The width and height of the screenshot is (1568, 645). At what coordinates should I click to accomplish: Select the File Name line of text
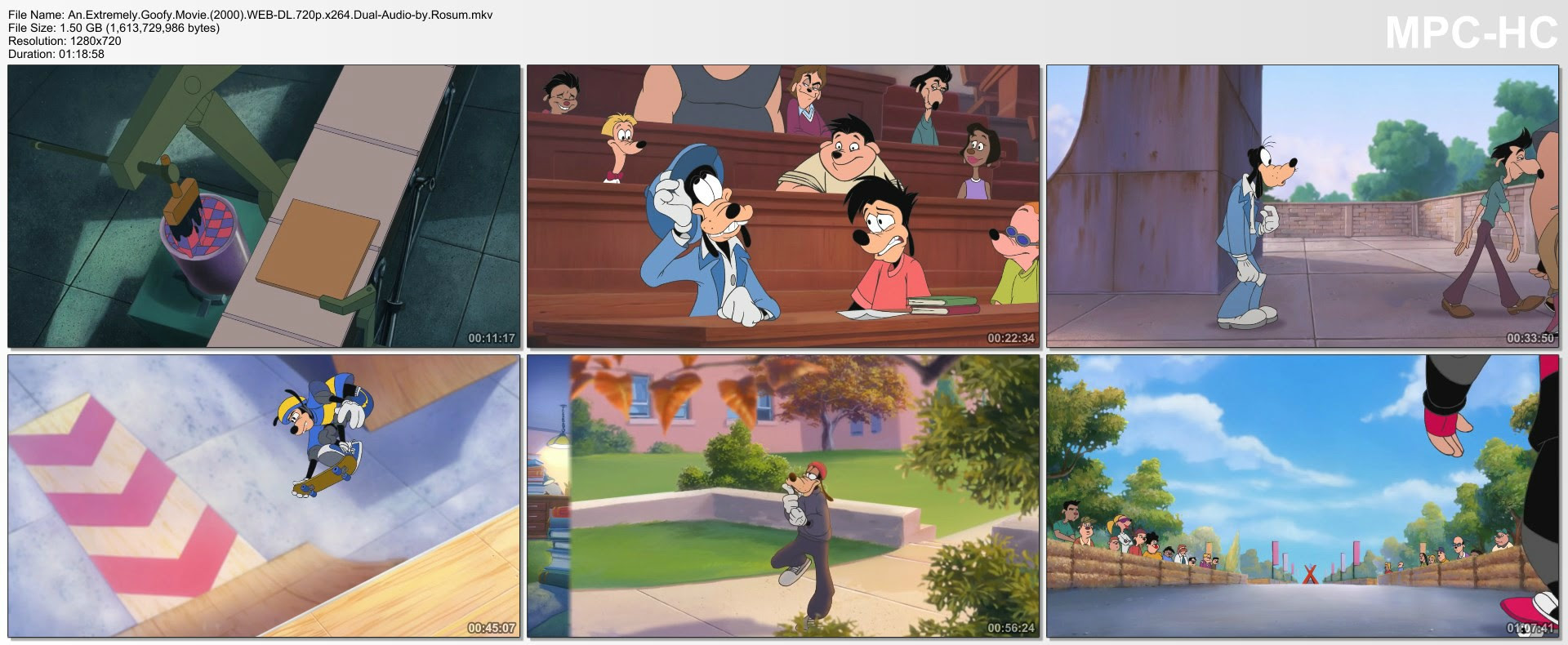pos(250,15)
